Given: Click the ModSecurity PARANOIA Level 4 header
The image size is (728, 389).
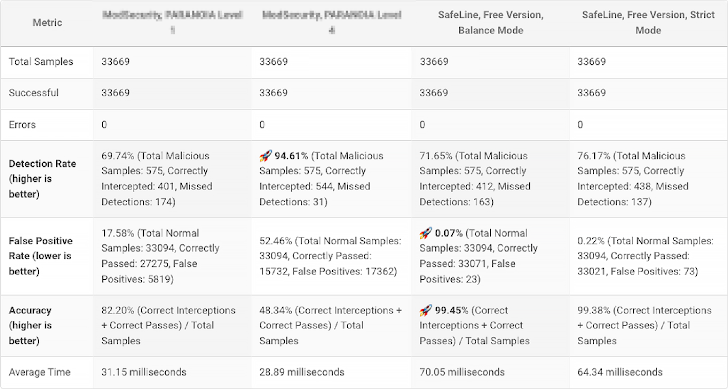Looking at the screenshot, I should [331, 22].
